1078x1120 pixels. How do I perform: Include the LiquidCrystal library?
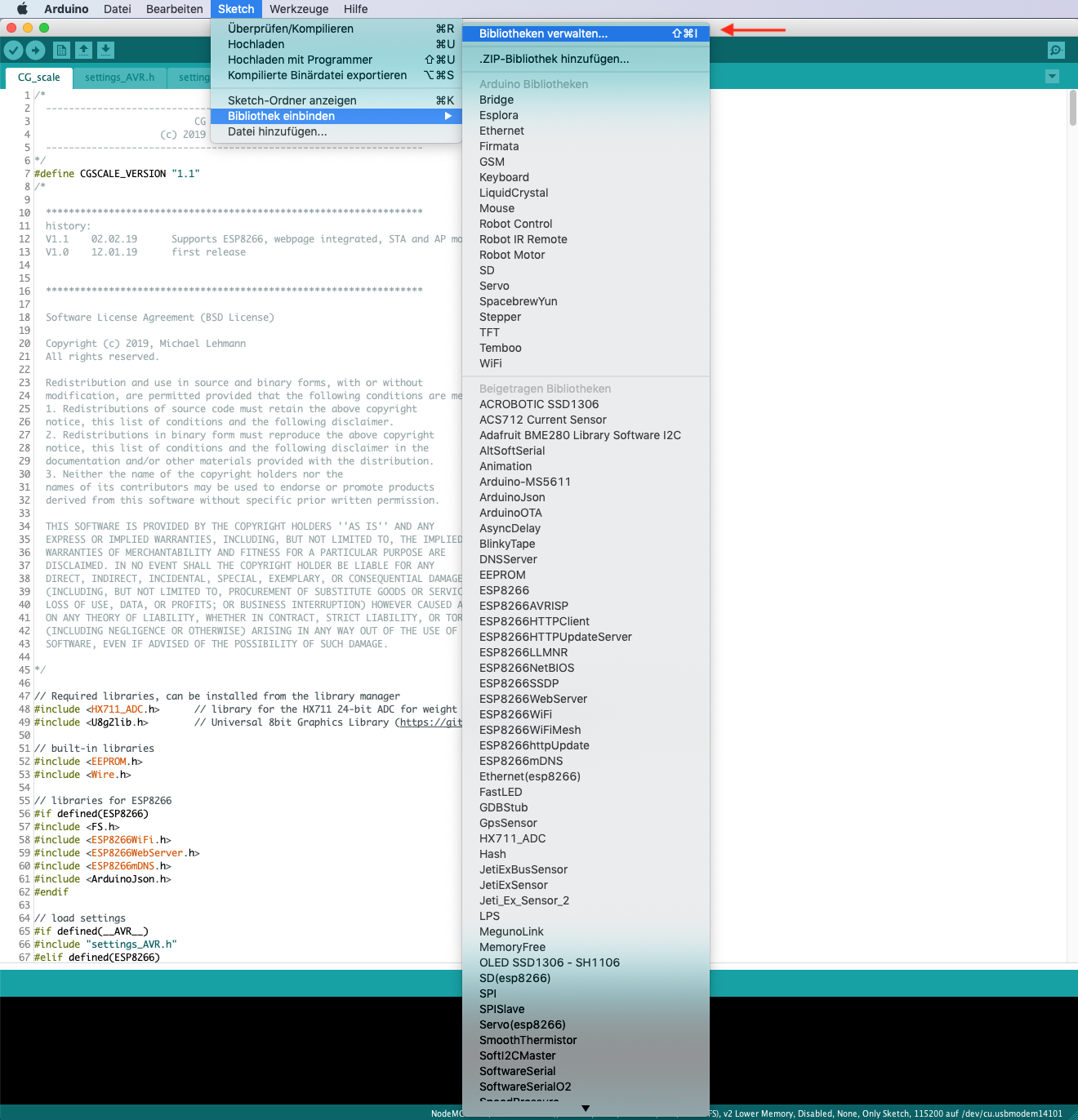click(x=586, y=193)
